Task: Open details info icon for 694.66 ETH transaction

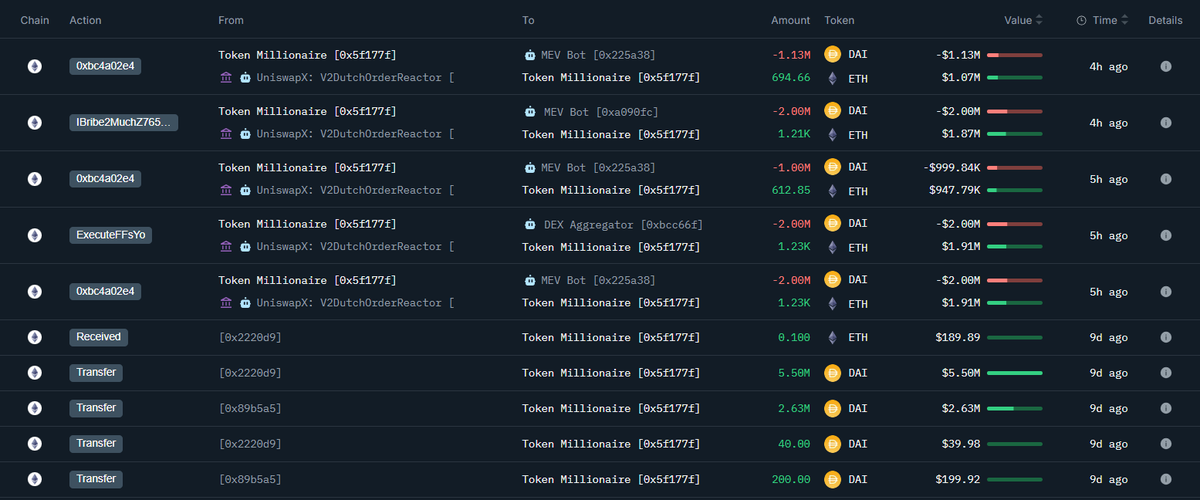Action: pos(1165,66)
